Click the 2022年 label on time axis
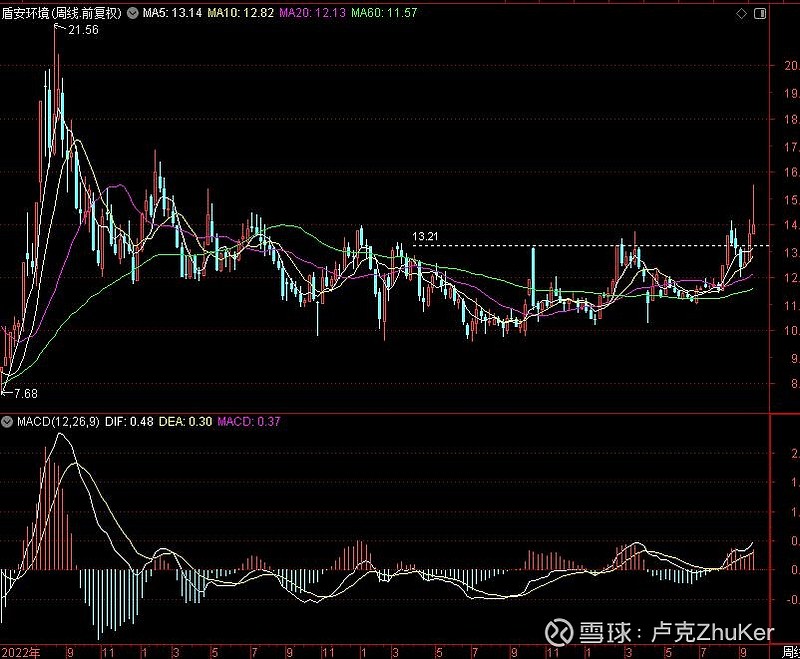 click(20, 652)
